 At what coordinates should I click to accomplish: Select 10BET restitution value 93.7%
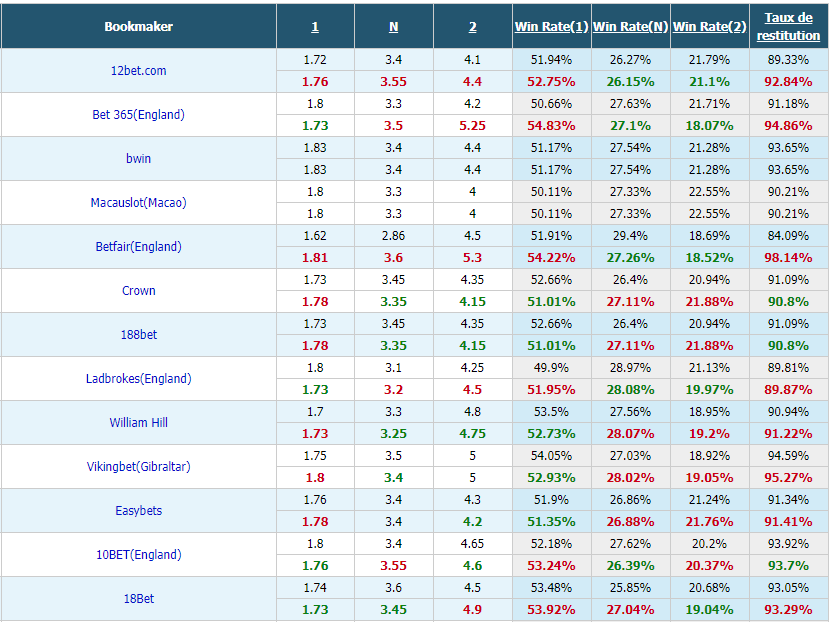coord(788,565)
